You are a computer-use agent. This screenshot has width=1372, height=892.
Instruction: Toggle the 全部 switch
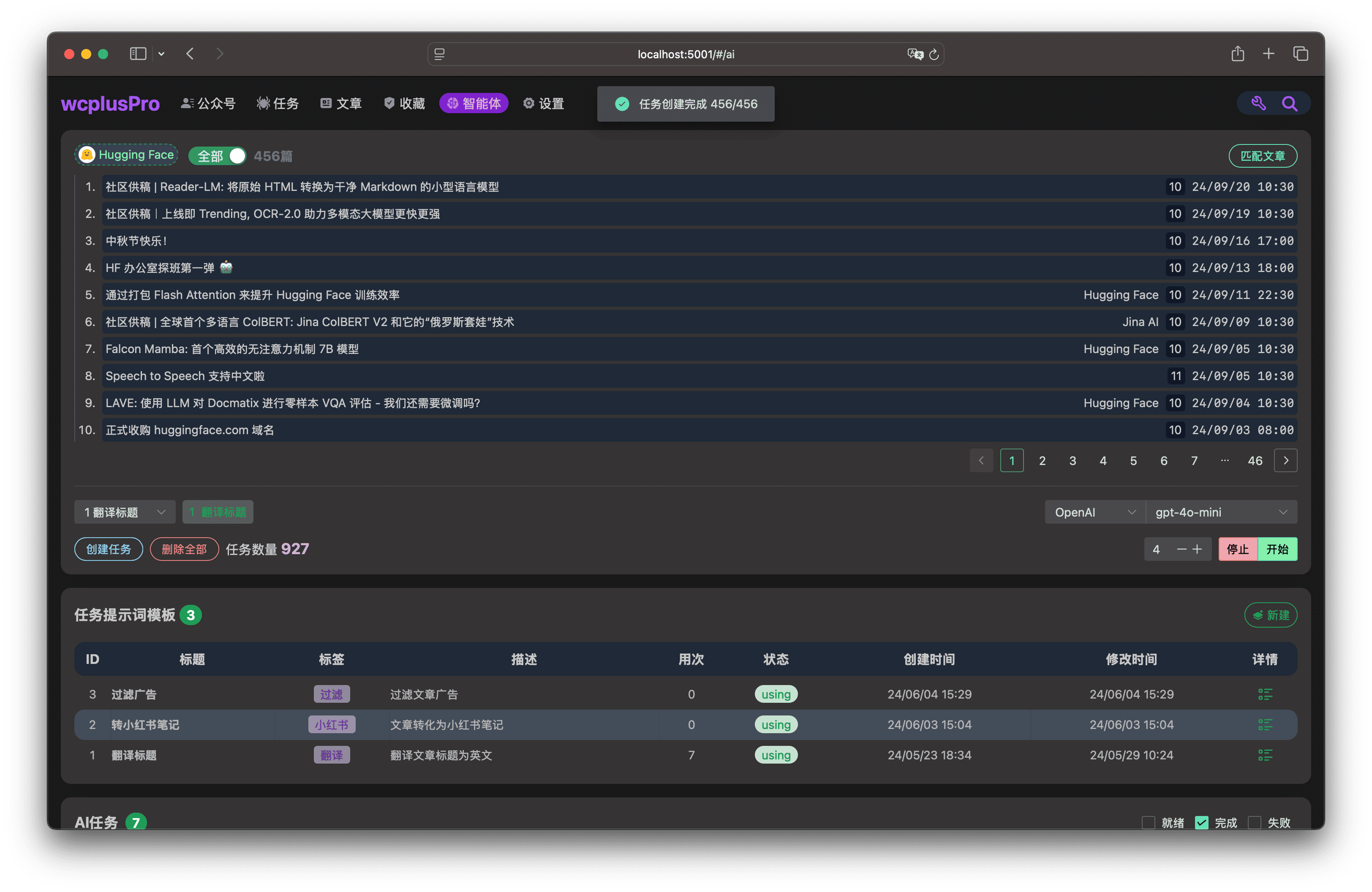pyautogui.click(x=217, y=155)
